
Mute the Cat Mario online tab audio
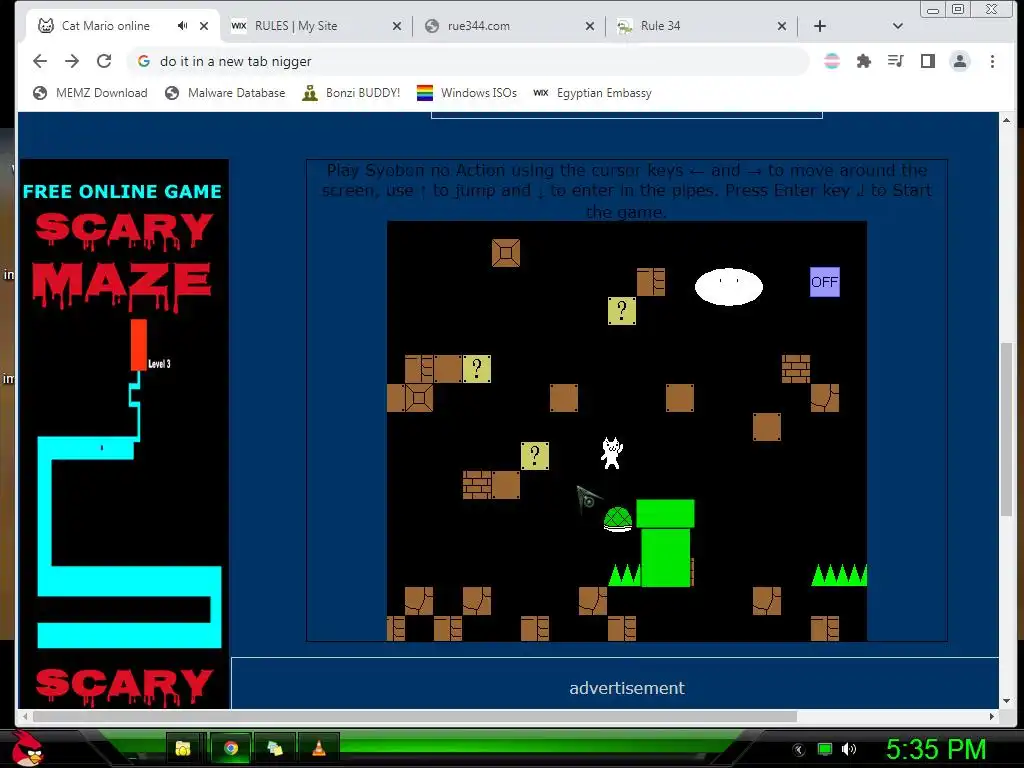click(182, 25)
